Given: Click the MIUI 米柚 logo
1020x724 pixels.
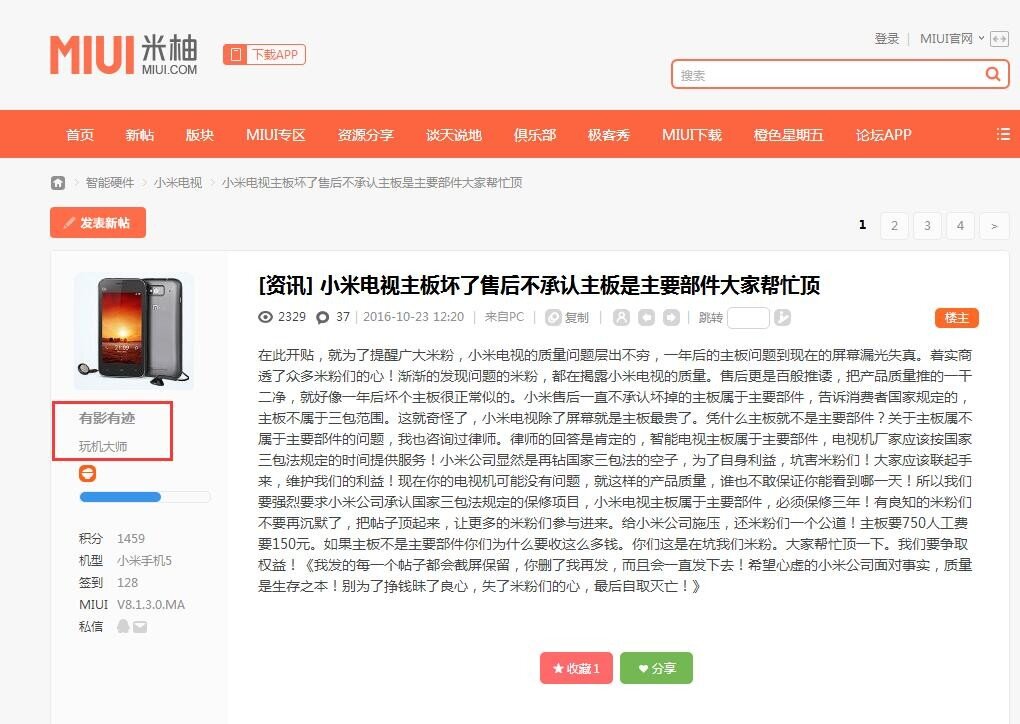Looking at the screenshot, I should point(124,54).
